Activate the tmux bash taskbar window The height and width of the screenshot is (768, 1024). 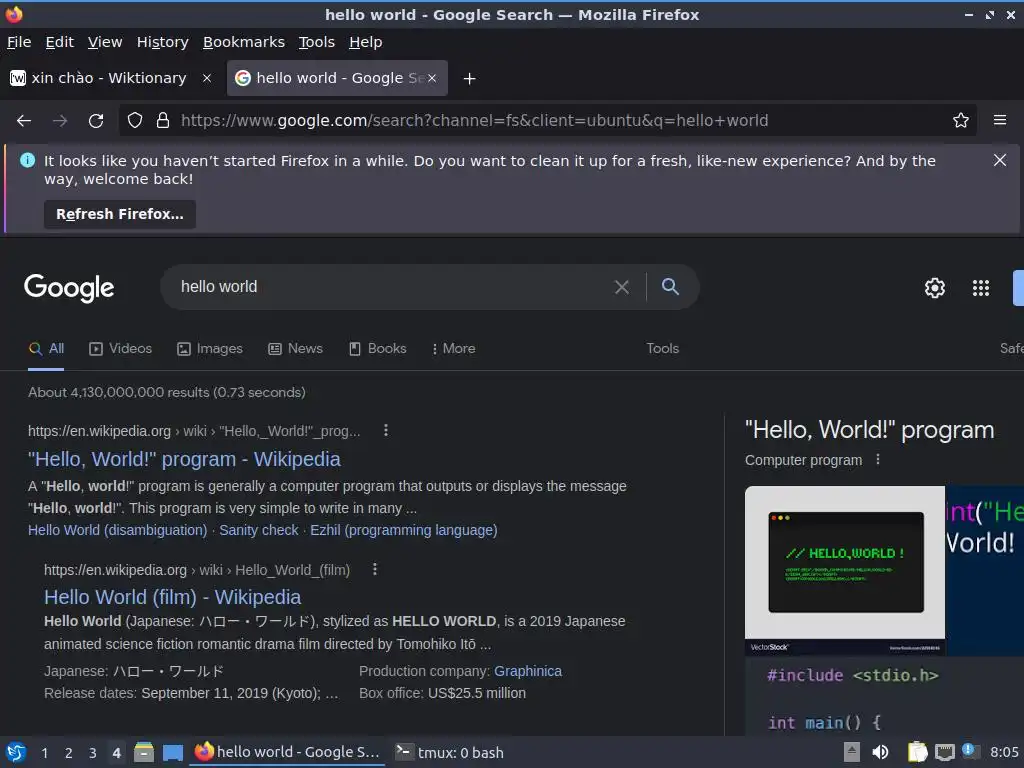[451, 752]
